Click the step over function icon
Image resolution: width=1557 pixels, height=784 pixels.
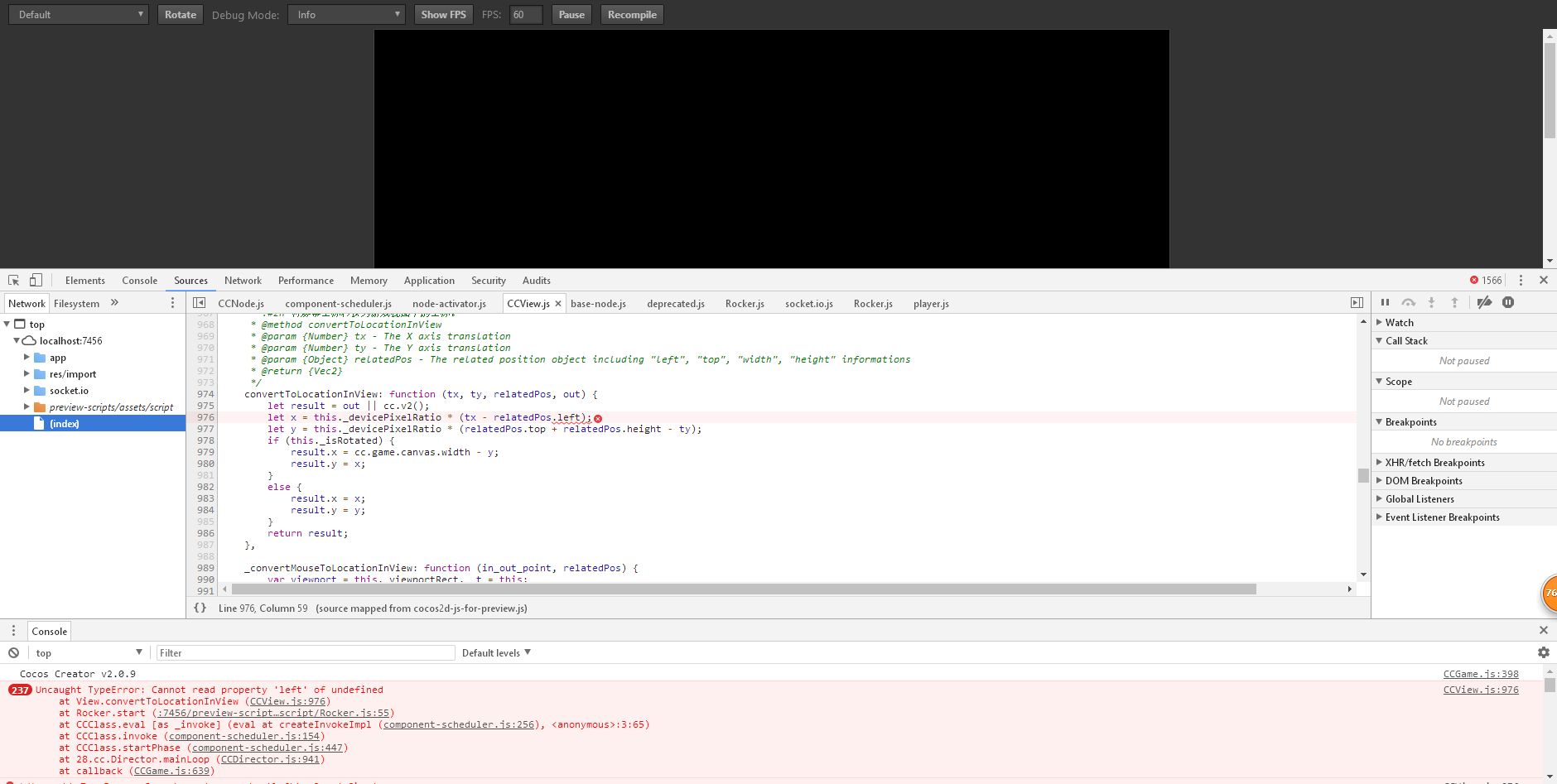(x=1408, y=303)
